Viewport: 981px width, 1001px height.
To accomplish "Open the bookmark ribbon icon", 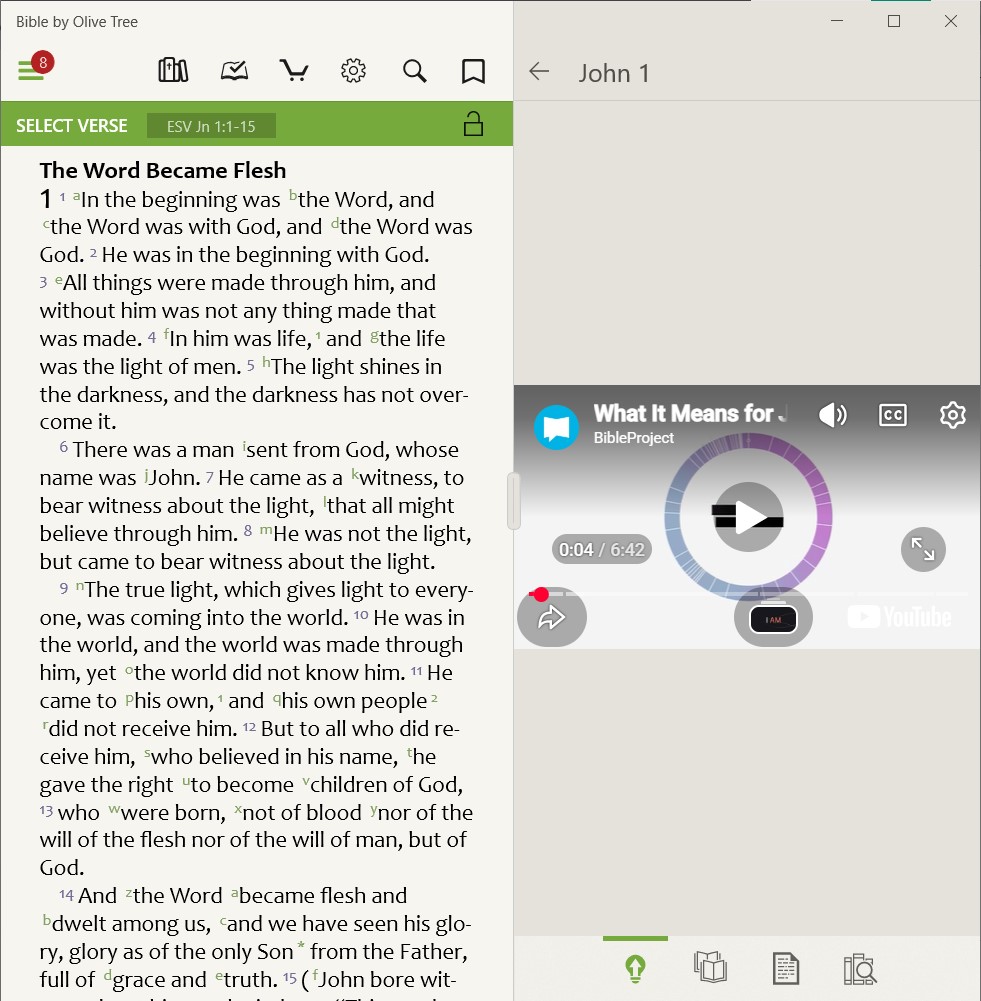I will coord(473,71).
